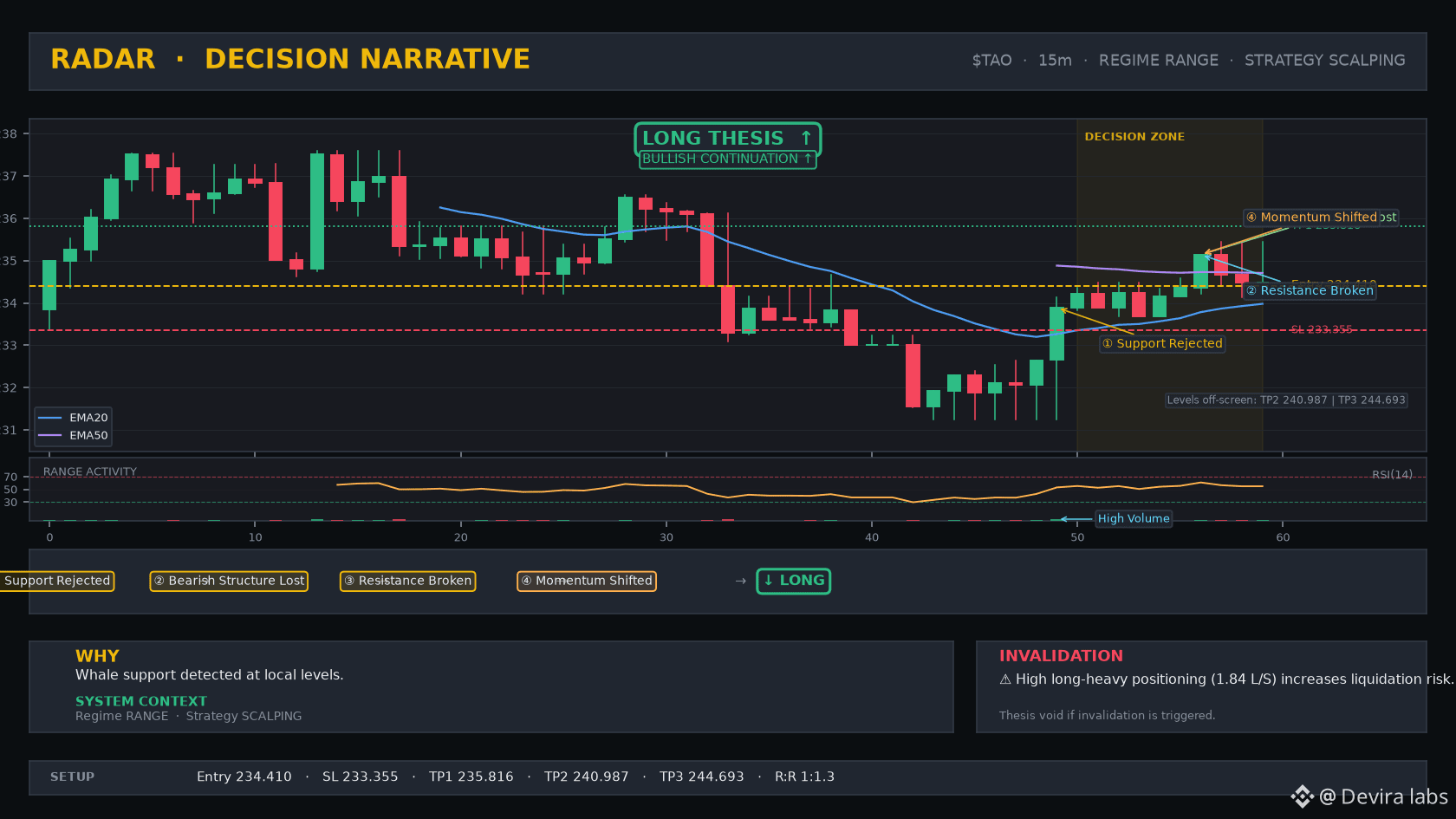Click the warning icon in the invalidation panel
Image resolution: width=1456 pixels, height=819 pixels.
pos(1005,679)
